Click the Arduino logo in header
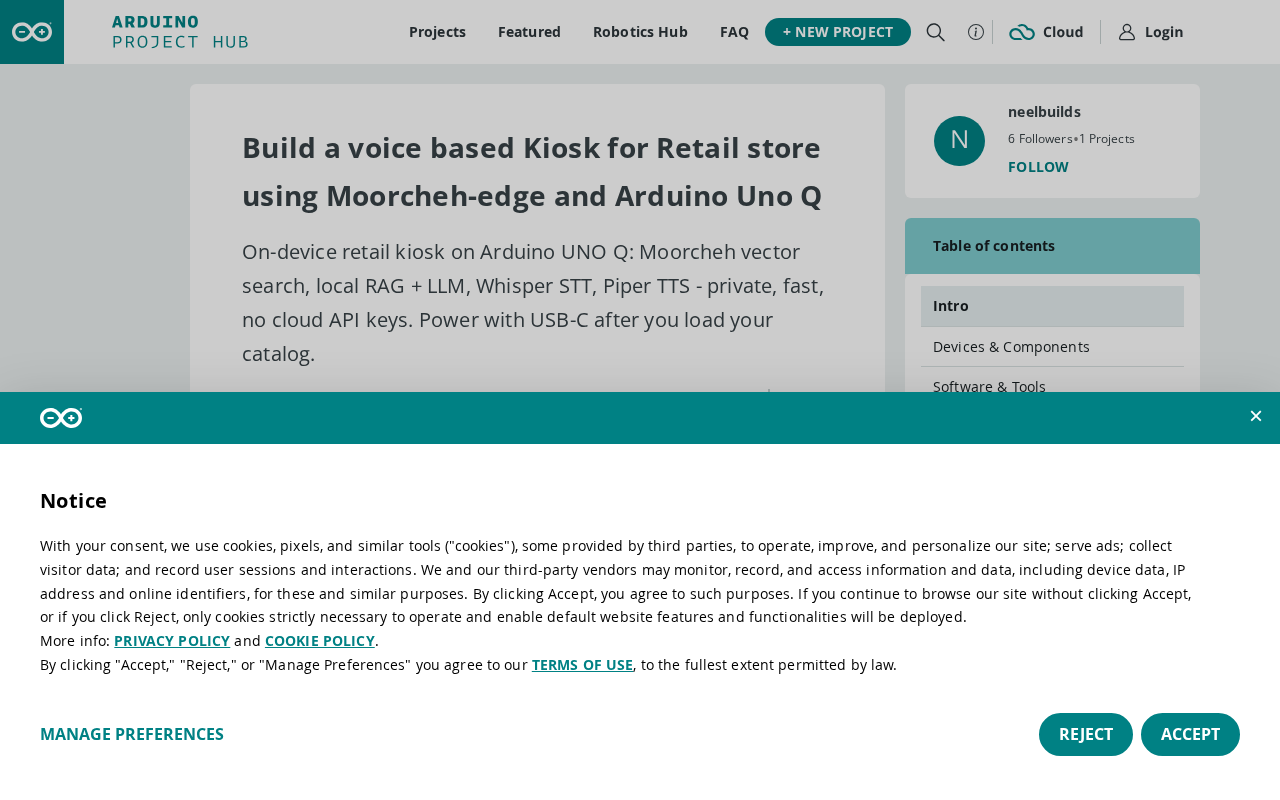Screen dimensions: 1280x800 point(32,32)
